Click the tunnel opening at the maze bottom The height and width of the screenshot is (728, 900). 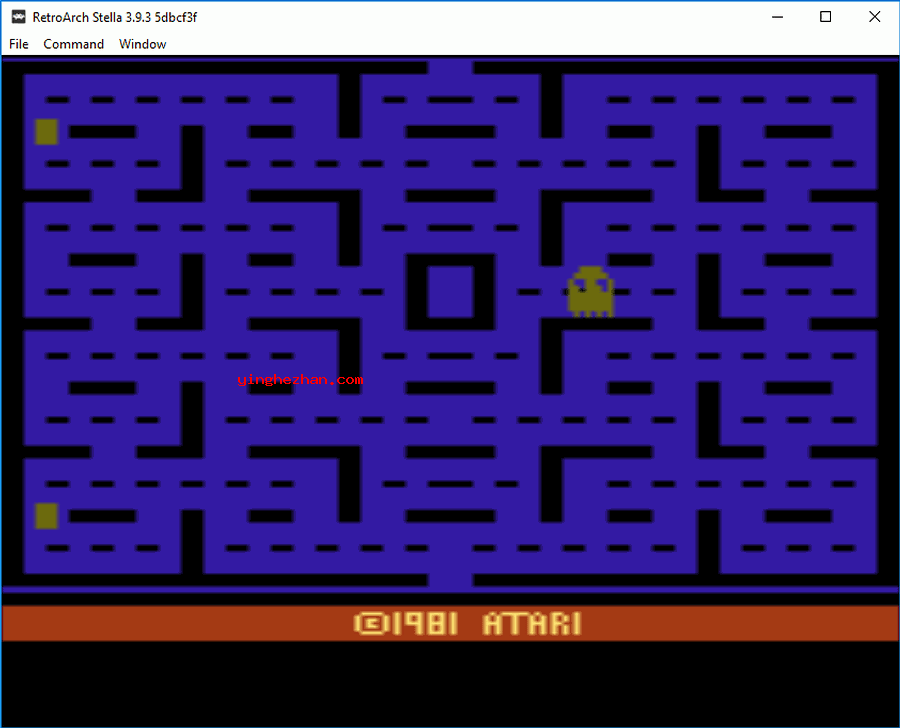point(450,580)
